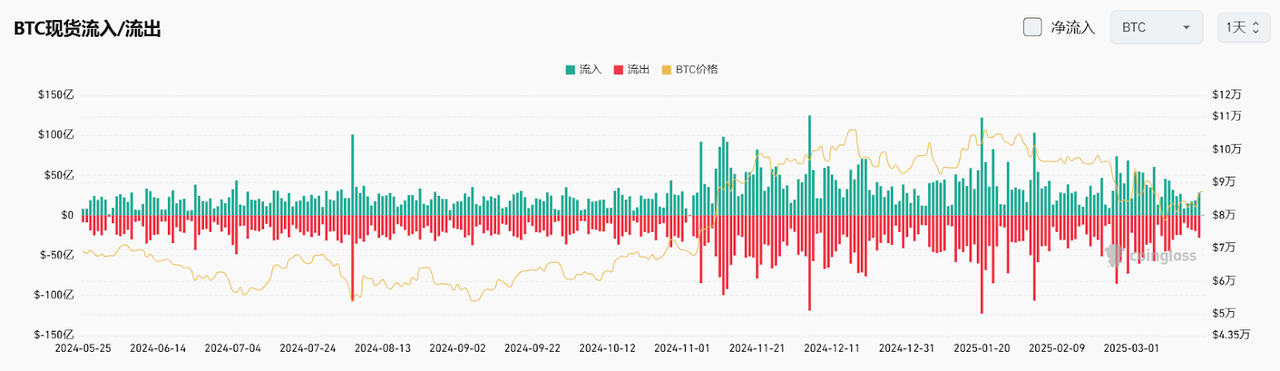The image size is (1280, 371).
Task: Click the 2024-11-01 date axis label
Action: (x=681, y=348)
